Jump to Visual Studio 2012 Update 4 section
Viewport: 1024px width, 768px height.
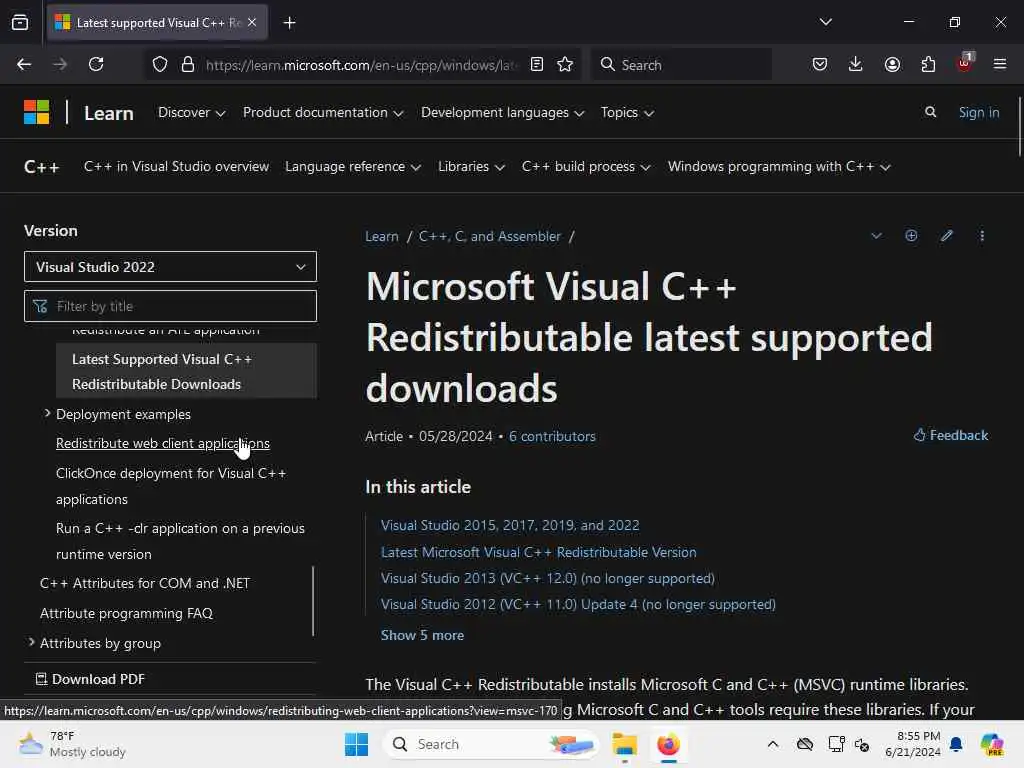click(x=579, y=604)
